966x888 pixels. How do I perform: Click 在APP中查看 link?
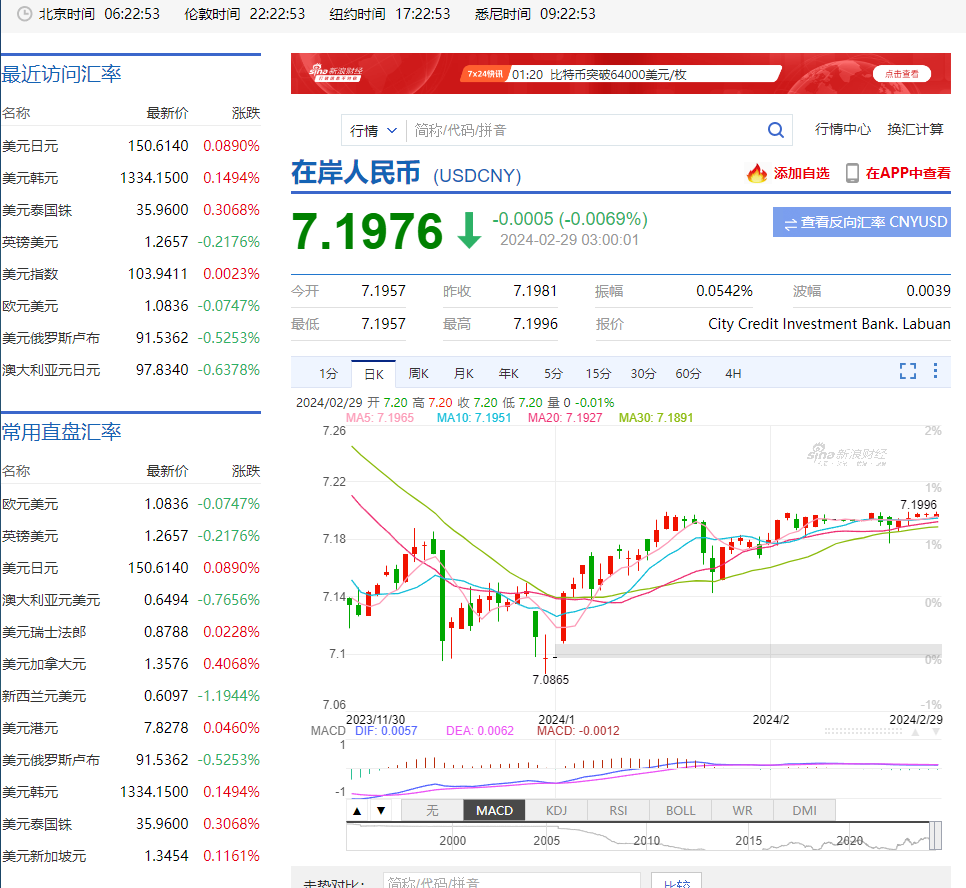[908, 173]
